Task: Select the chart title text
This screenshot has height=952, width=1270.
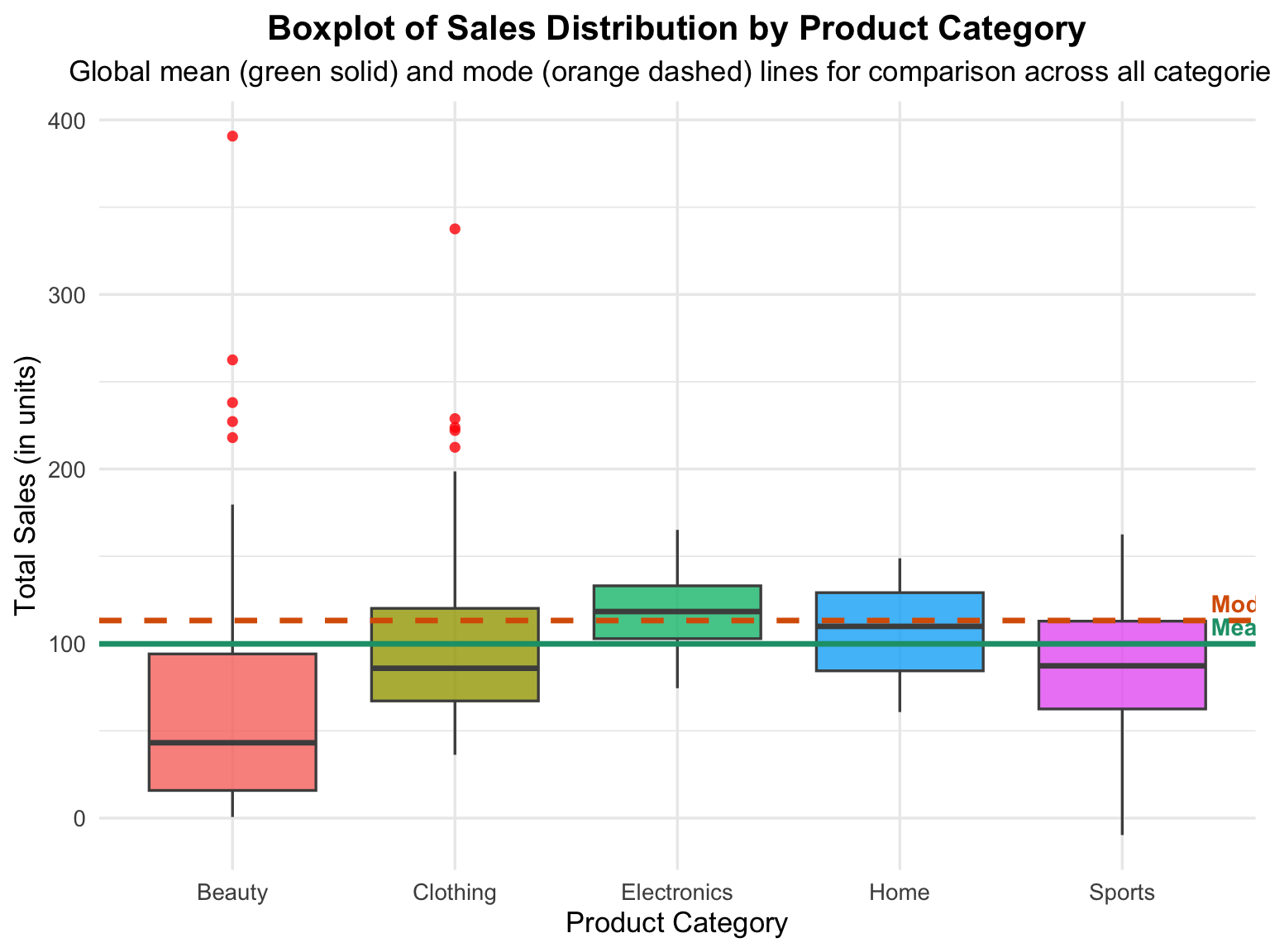Action: pyautogui.click(x=676, y=30)
